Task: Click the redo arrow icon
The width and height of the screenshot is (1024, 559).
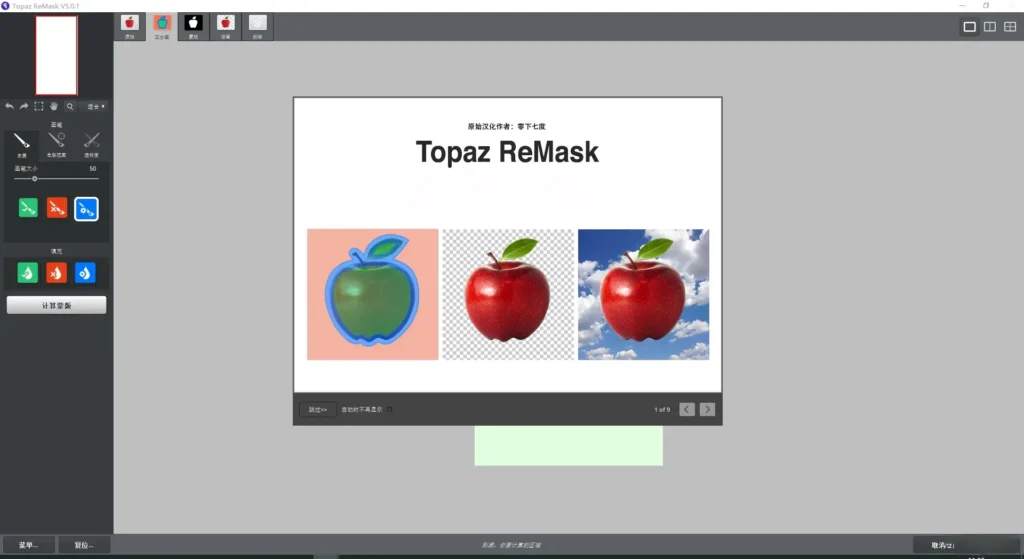Action: click(x=24, y=106)
